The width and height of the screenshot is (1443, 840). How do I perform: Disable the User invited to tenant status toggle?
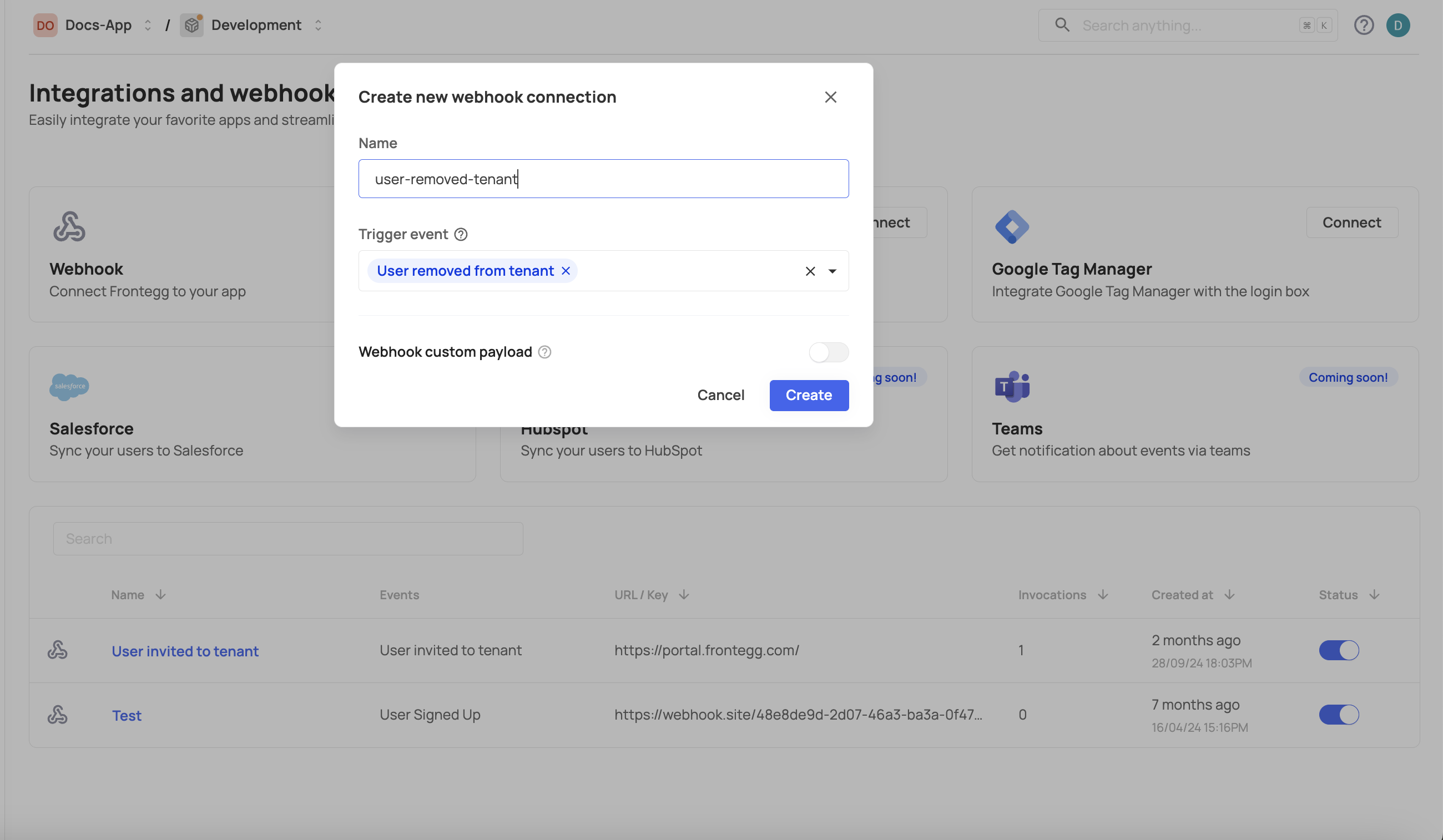coord(1339,650)
